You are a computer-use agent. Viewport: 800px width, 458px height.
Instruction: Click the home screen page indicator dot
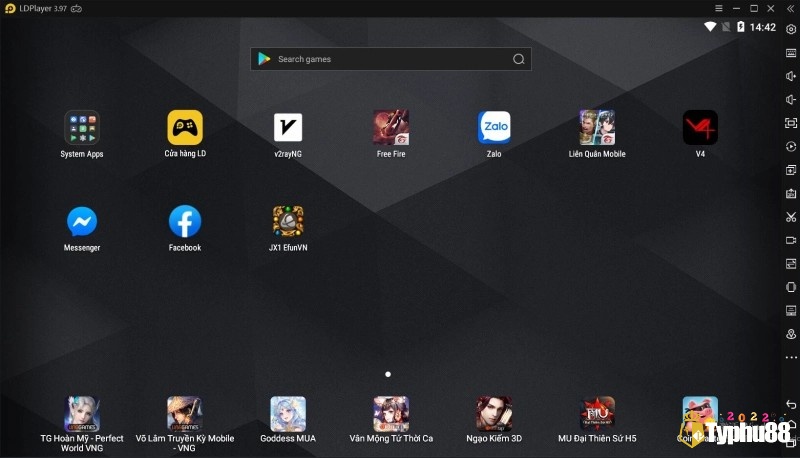click(x=388, y=374)
